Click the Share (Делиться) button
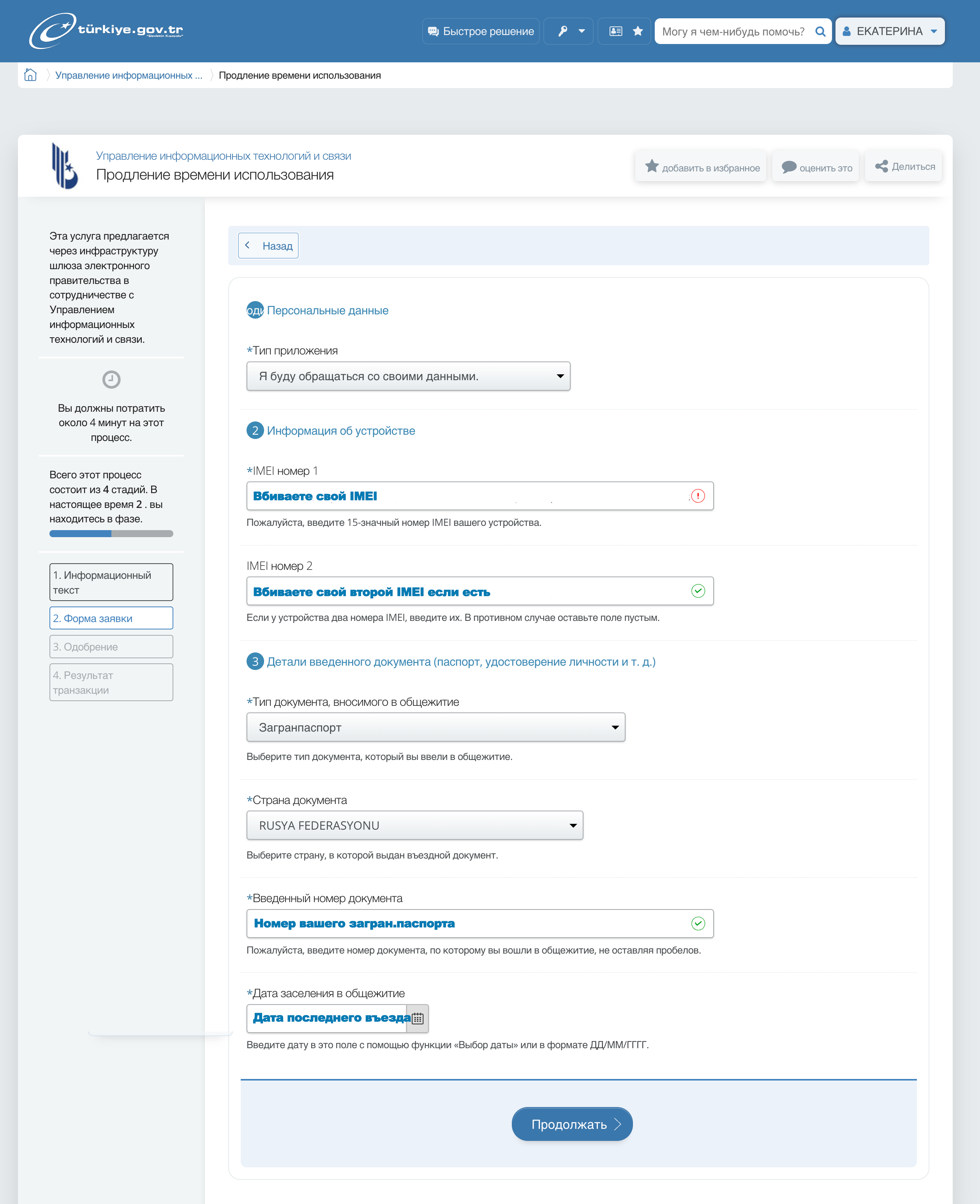Viewport: 980px width, 1204px height. click(904, 166)
